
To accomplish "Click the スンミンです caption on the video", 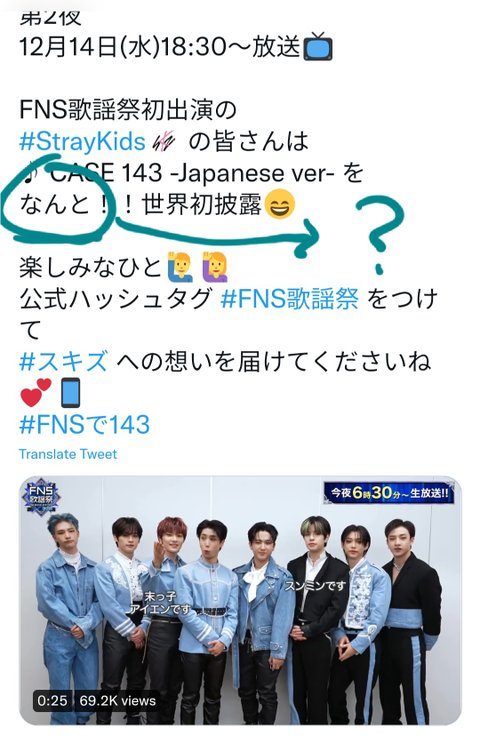I will (315, 585).
